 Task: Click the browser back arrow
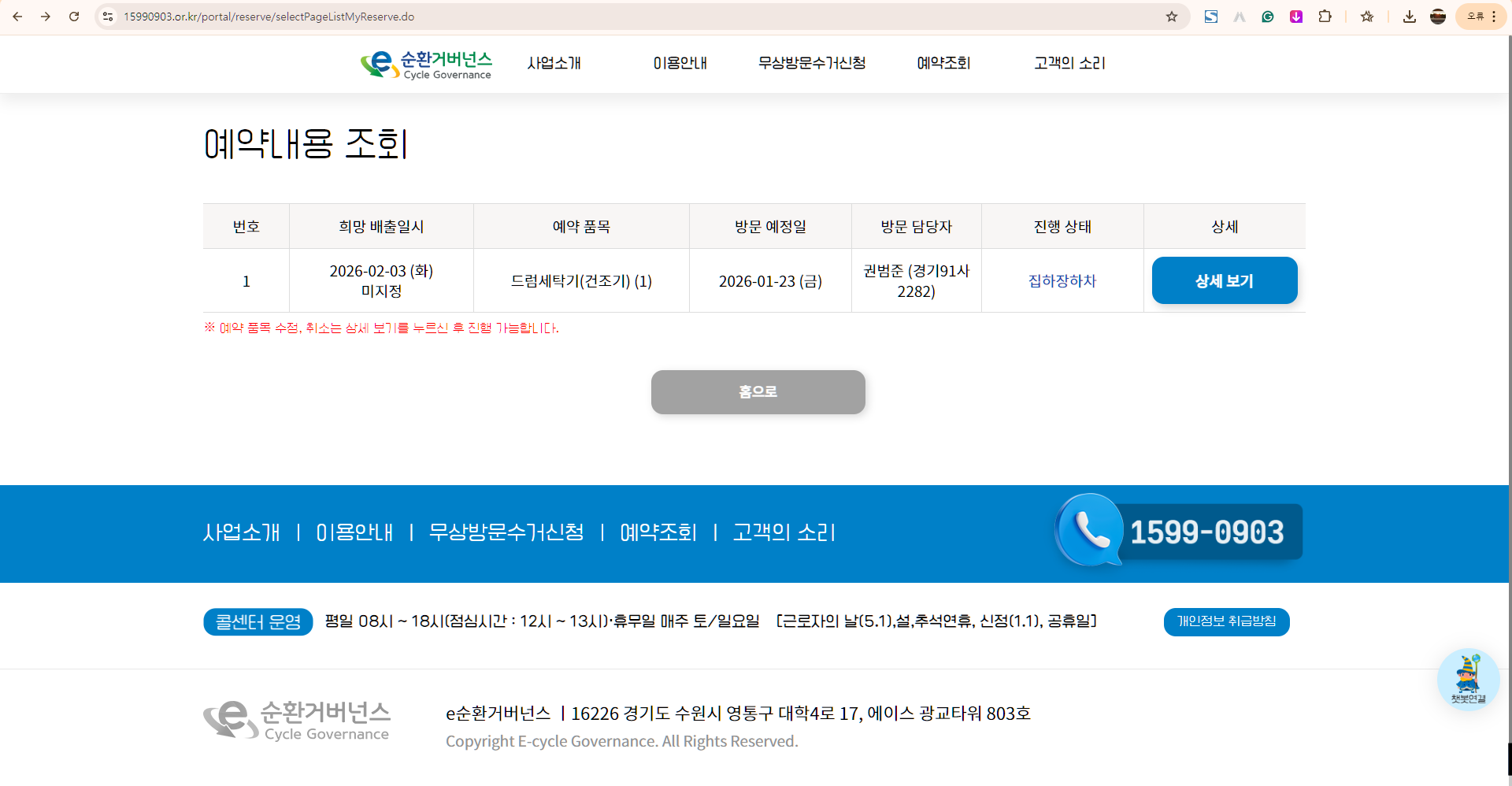tap(17, 17)
